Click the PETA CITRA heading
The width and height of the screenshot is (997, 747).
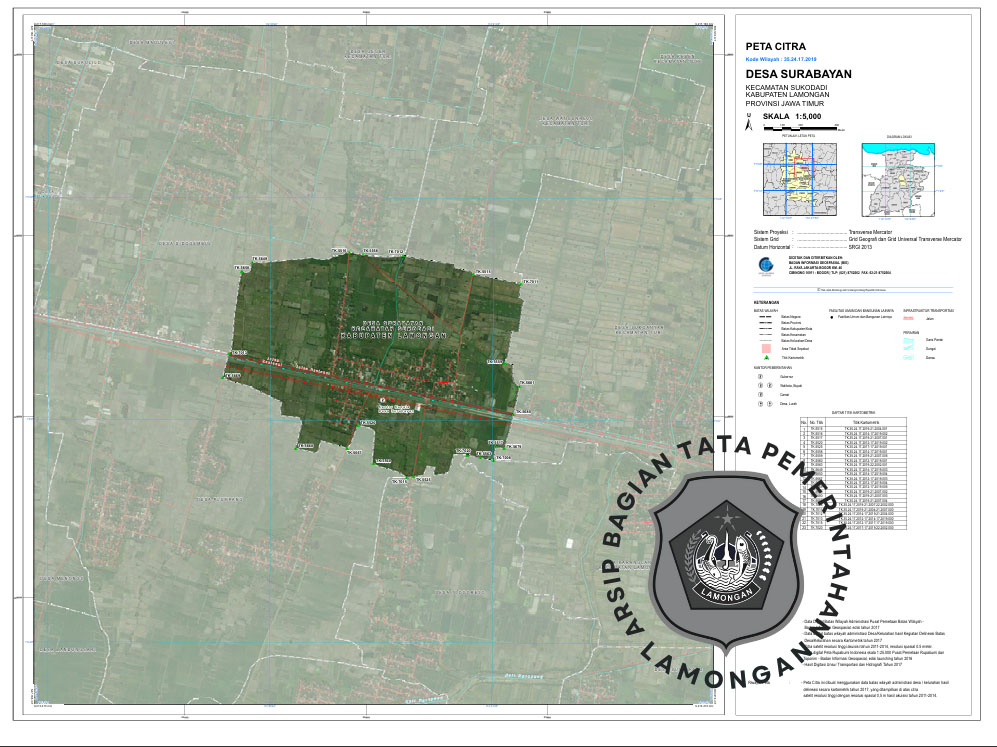776,46
